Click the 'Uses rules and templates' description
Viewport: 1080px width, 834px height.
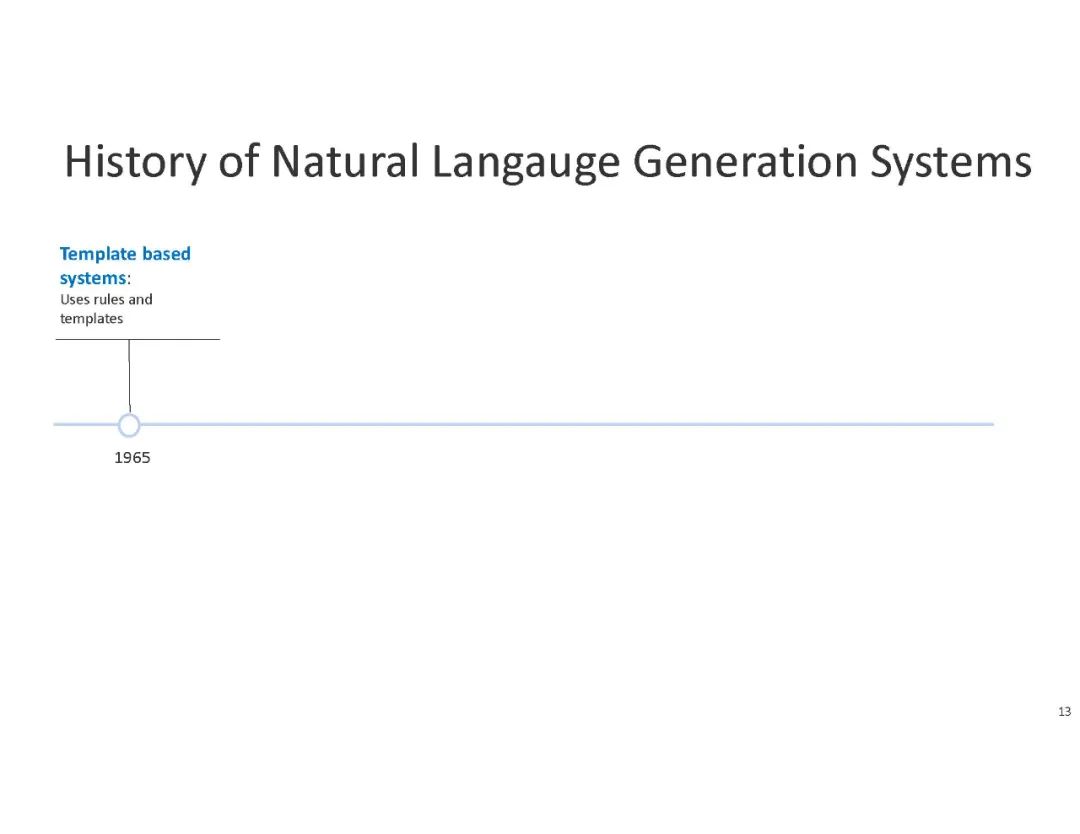click(106, 309)
